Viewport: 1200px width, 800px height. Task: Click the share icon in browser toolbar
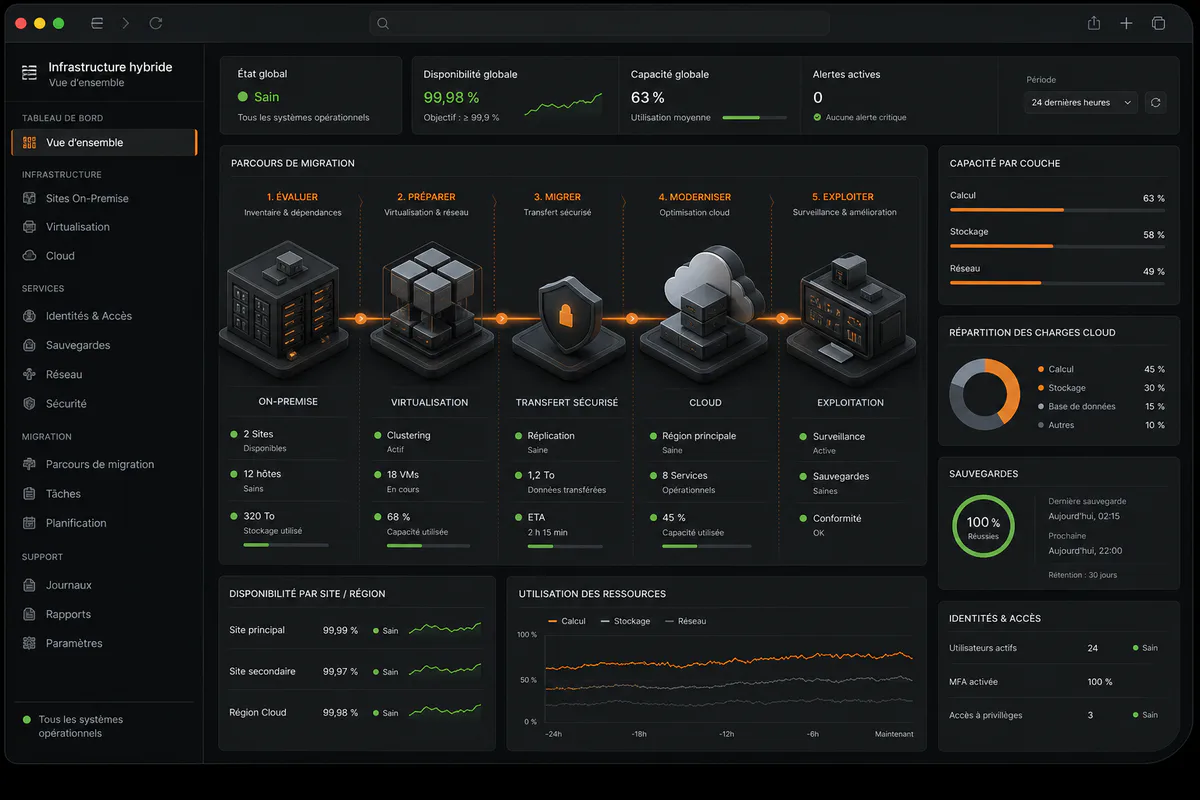[1094, 23]
